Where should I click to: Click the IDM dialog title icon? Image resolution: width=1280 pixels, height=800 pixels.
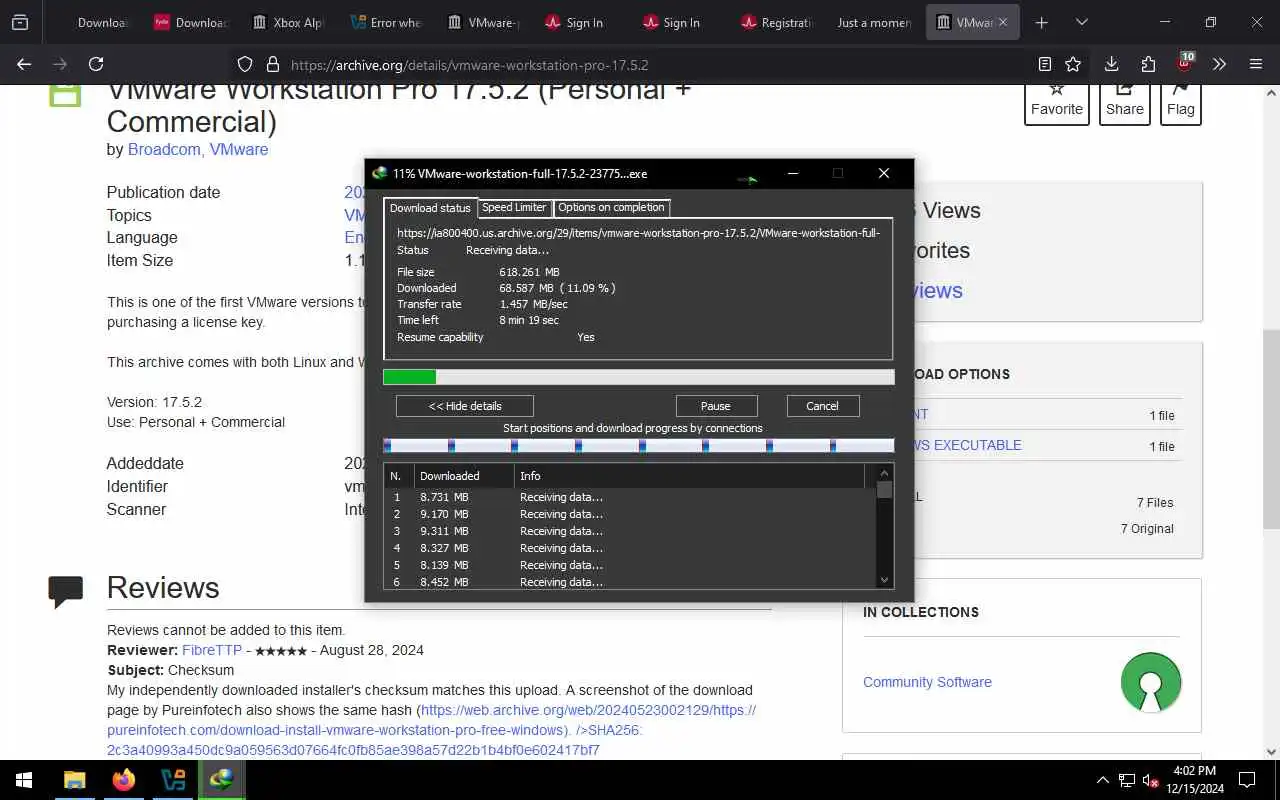click(x=379, y=173)
